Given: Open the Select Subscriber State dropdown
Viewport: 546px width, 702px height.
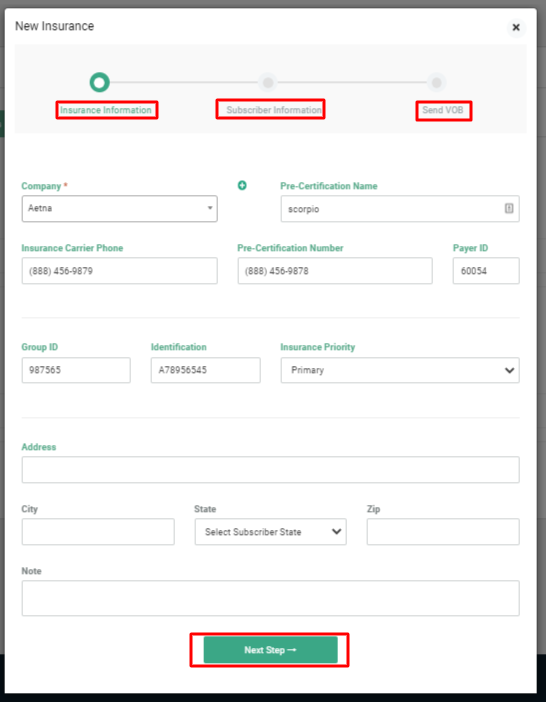Looking at the screenshot, I should click(x=270, y=532).
